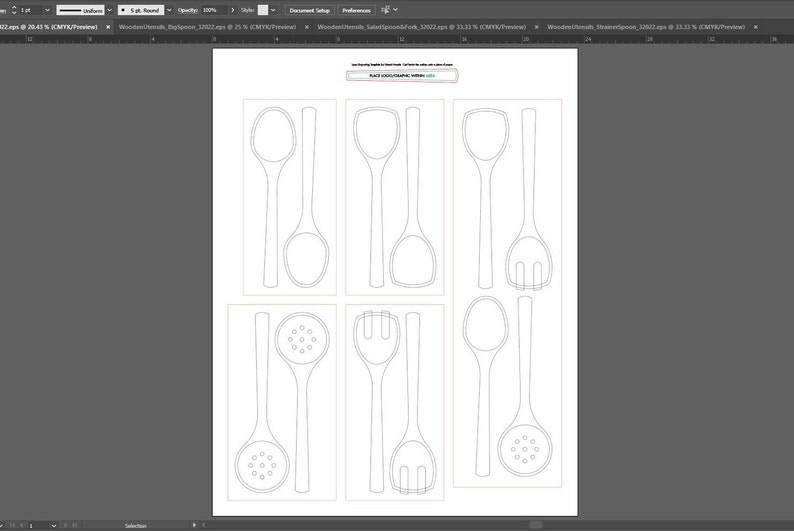Close the SaladSpoon&Fork document tab
This screenshot has width=794, height=531.
click(x=536, y=27)
